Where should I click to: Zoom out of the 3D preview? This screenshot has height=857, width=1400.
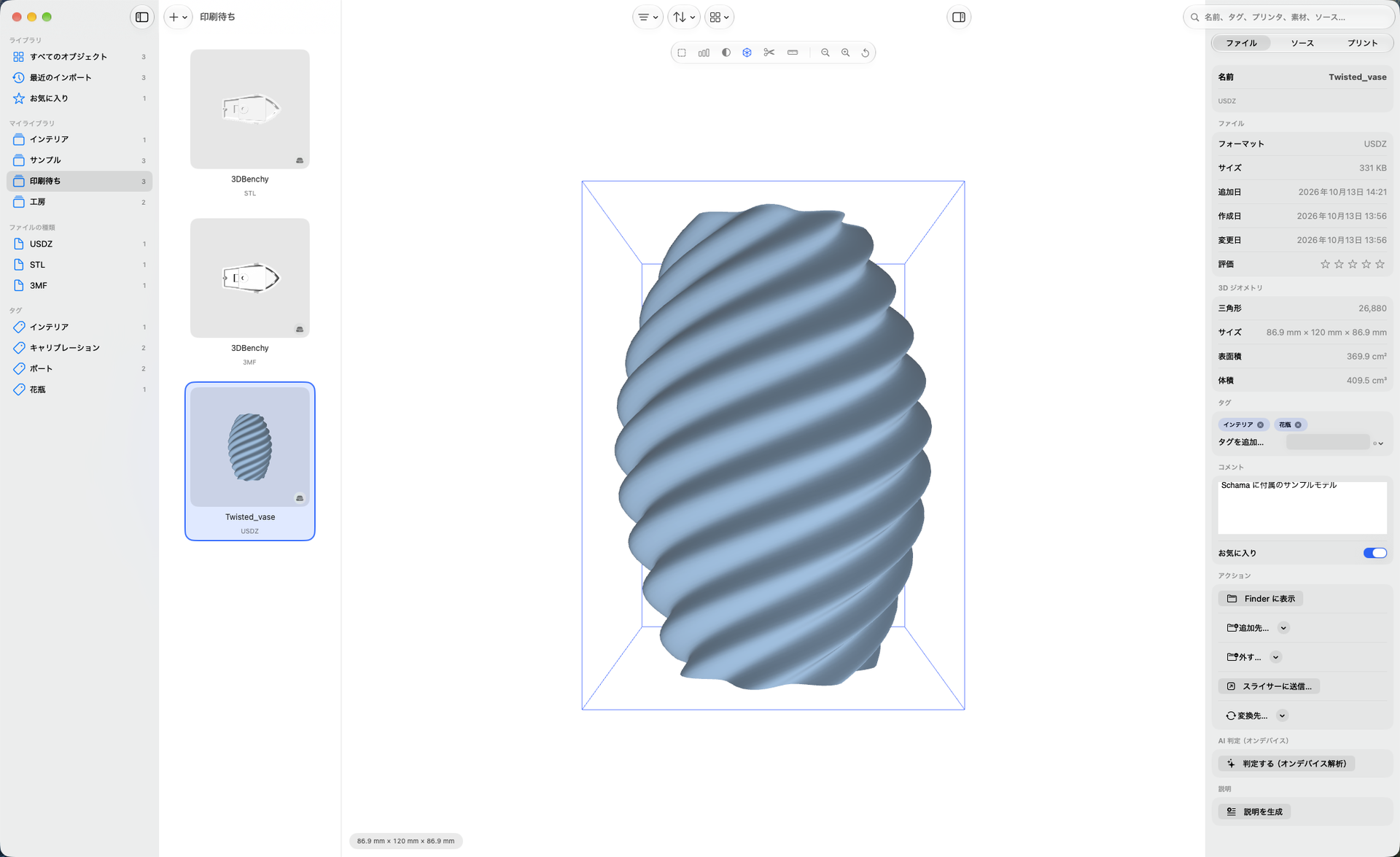pos(825,53)
